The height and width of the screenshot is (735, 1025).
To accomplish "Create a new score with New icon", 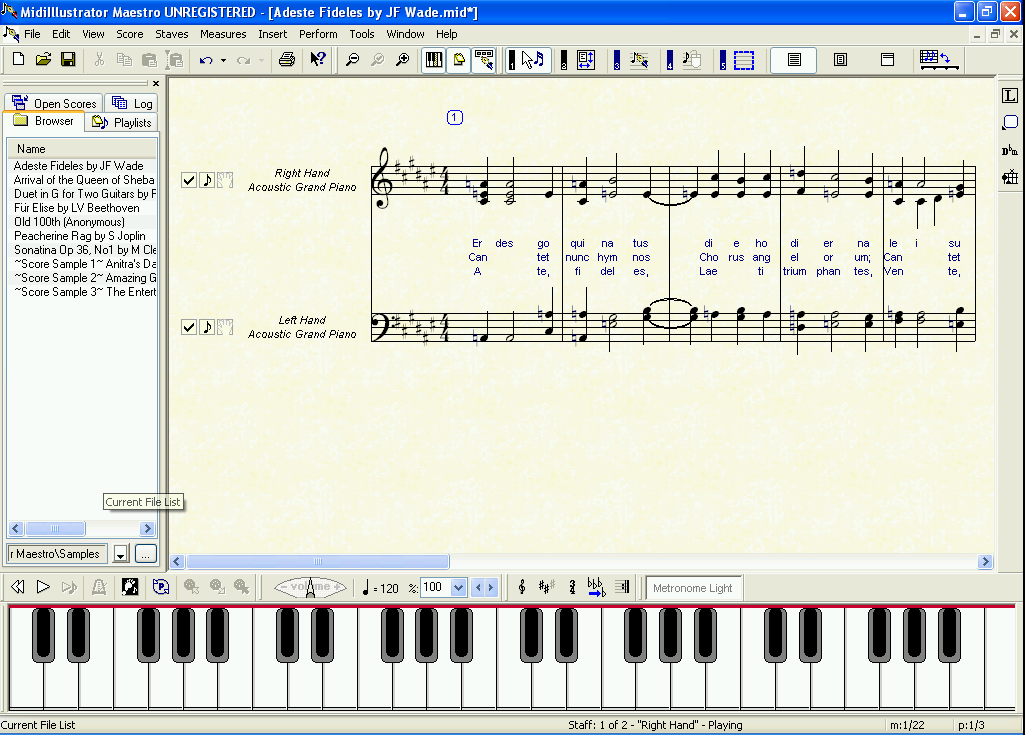I will click(18, 60).
